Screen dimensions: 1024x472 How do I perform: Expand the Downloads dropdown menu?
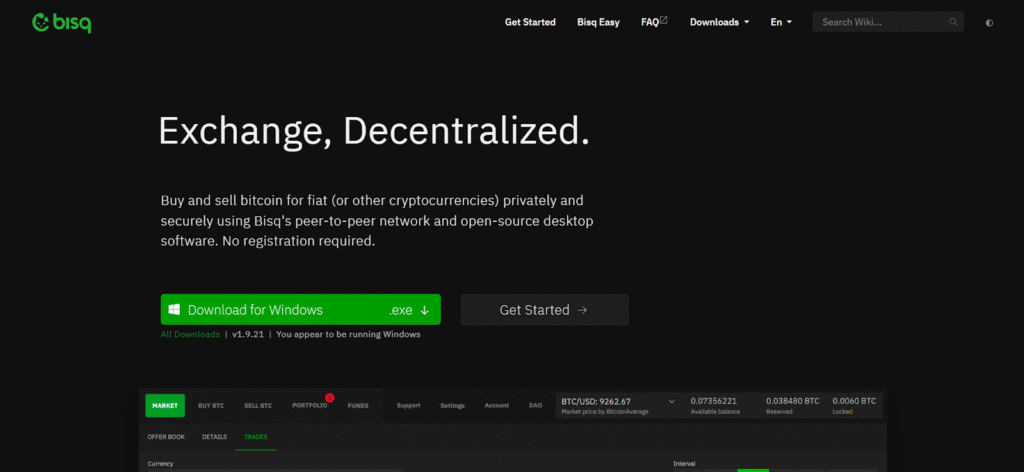point(719,22)
